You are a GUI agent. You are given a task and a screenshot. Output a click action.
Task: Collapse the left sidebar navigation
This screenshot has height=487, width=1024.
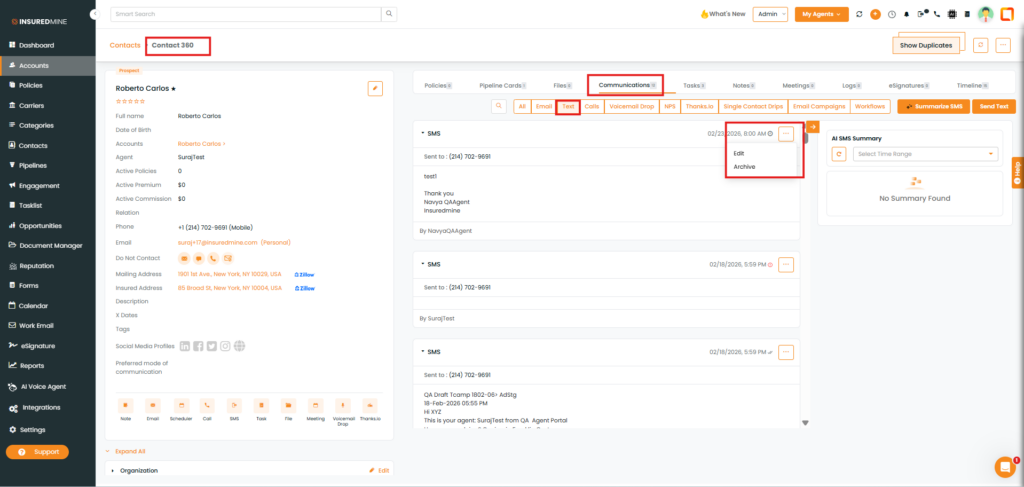(x=93, y=14)
